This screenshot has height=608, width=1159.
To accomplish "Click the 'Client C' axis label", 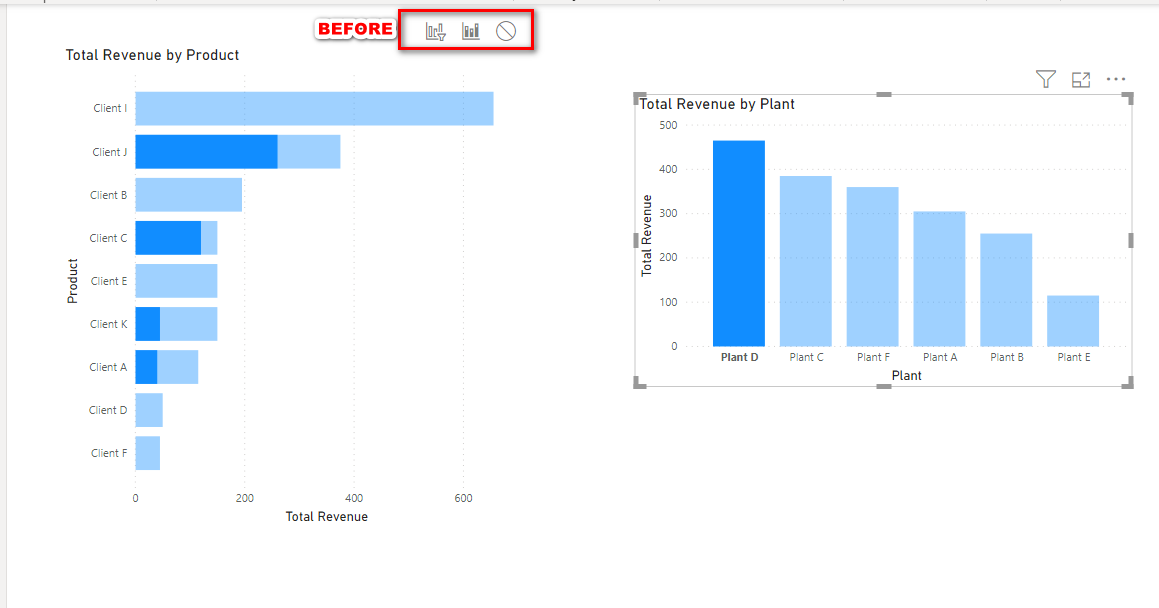I will (108, 238).
